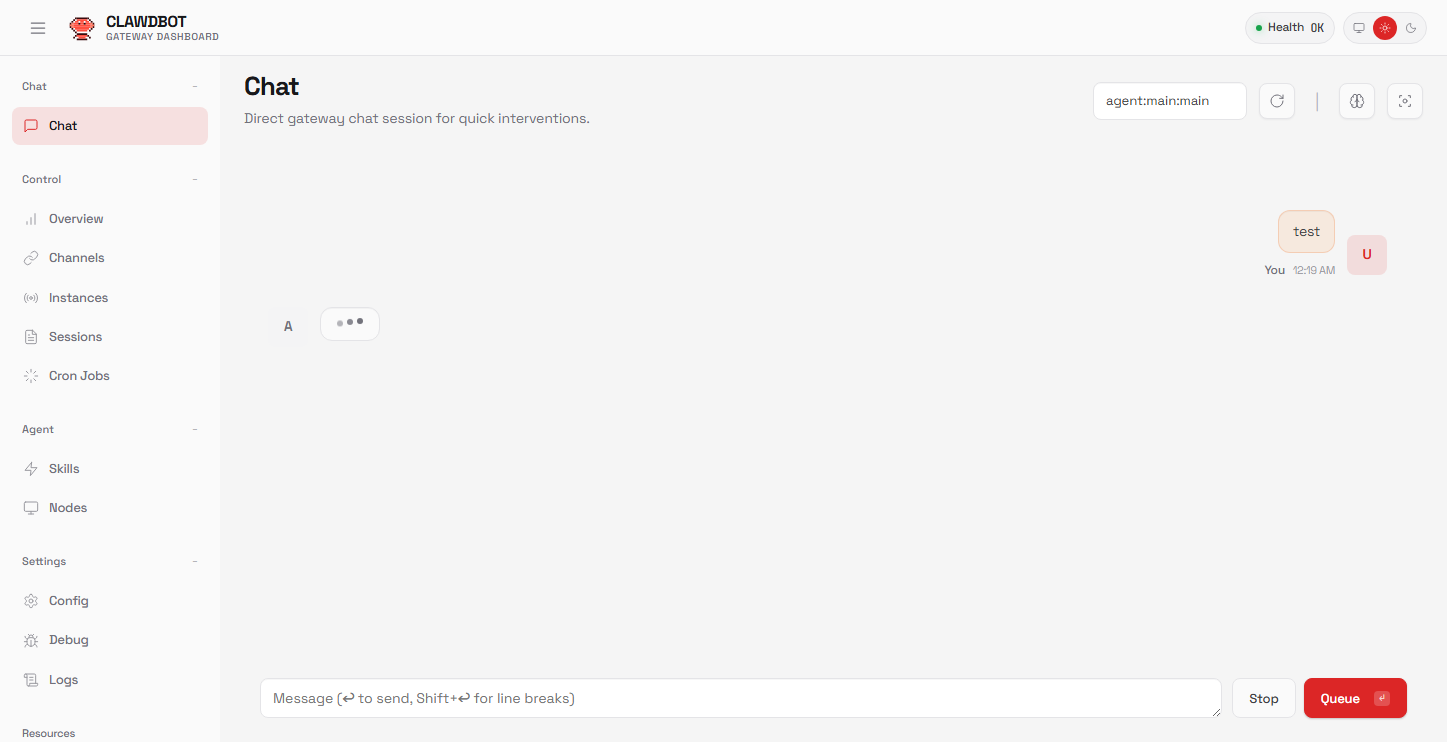Focus the Message input field
Screen dimensions: 1447x742
740,698
